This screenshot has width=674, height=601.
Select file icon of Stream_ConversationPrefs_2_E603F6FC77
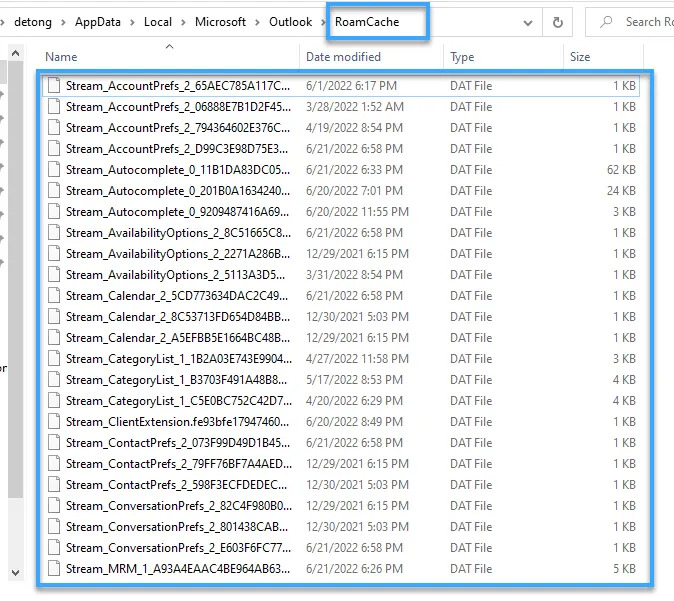(54, 548)
